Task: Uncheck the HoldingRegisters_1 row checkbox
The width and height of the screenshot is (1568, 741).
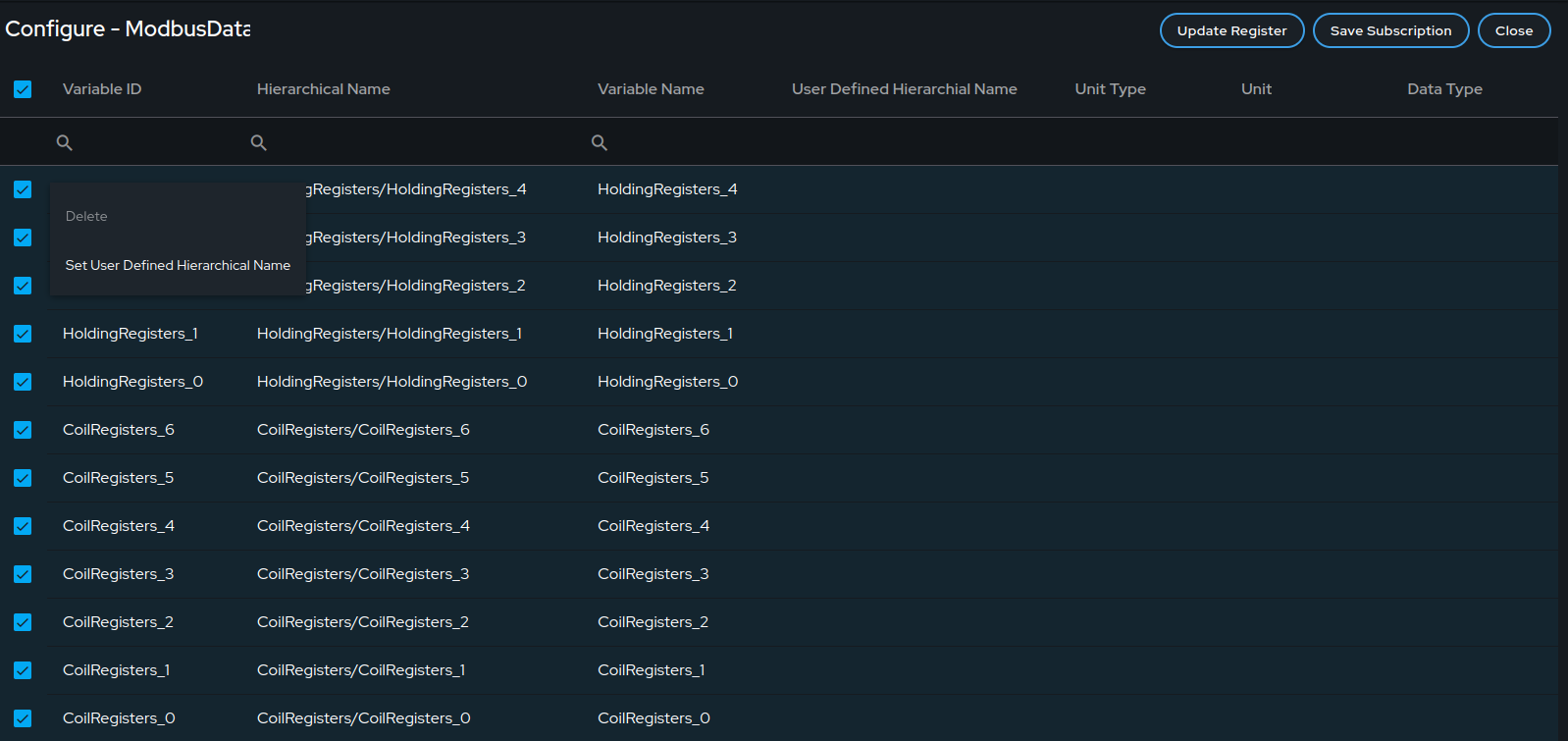Action: click(23, 334)
